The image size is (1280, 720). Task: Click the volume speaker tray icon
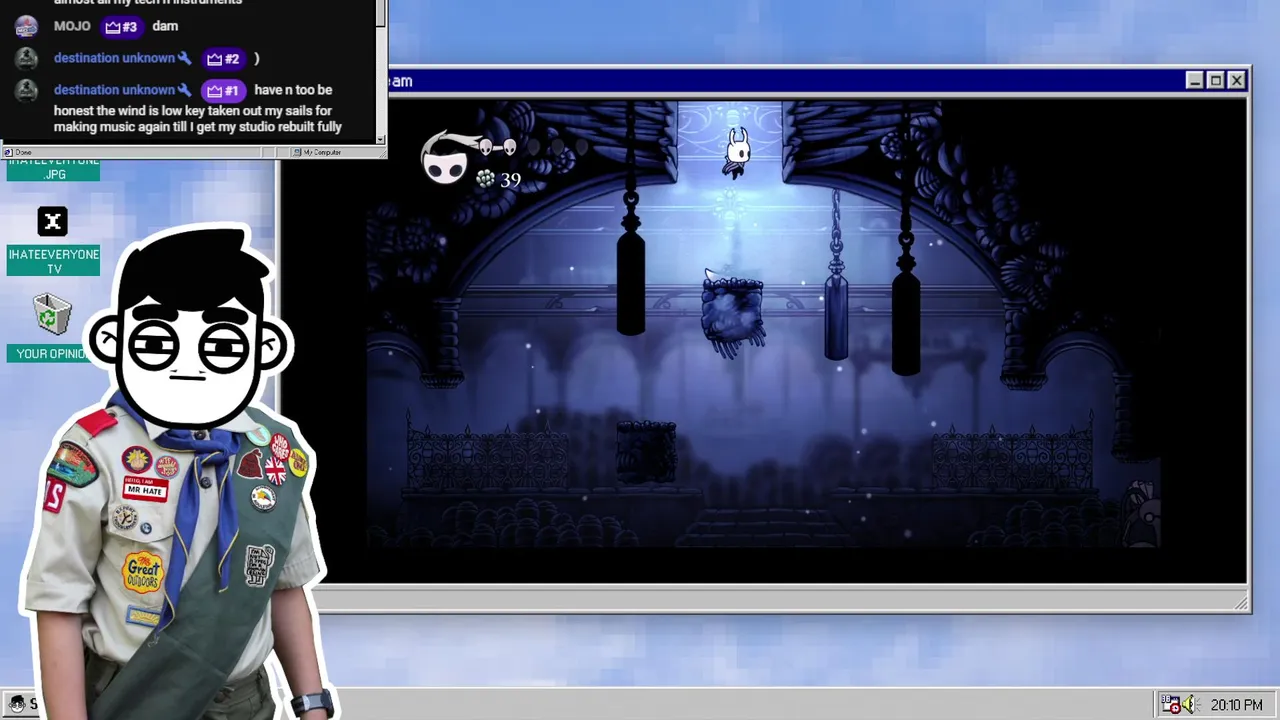[x=1190, y=705]
